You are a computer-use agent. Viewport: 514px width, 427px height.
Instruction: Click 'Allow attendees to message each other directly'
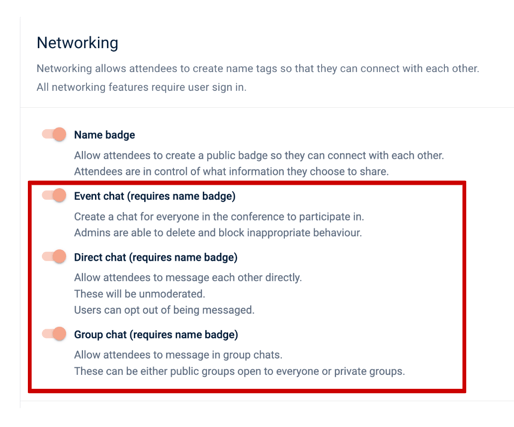click(188, 278)
